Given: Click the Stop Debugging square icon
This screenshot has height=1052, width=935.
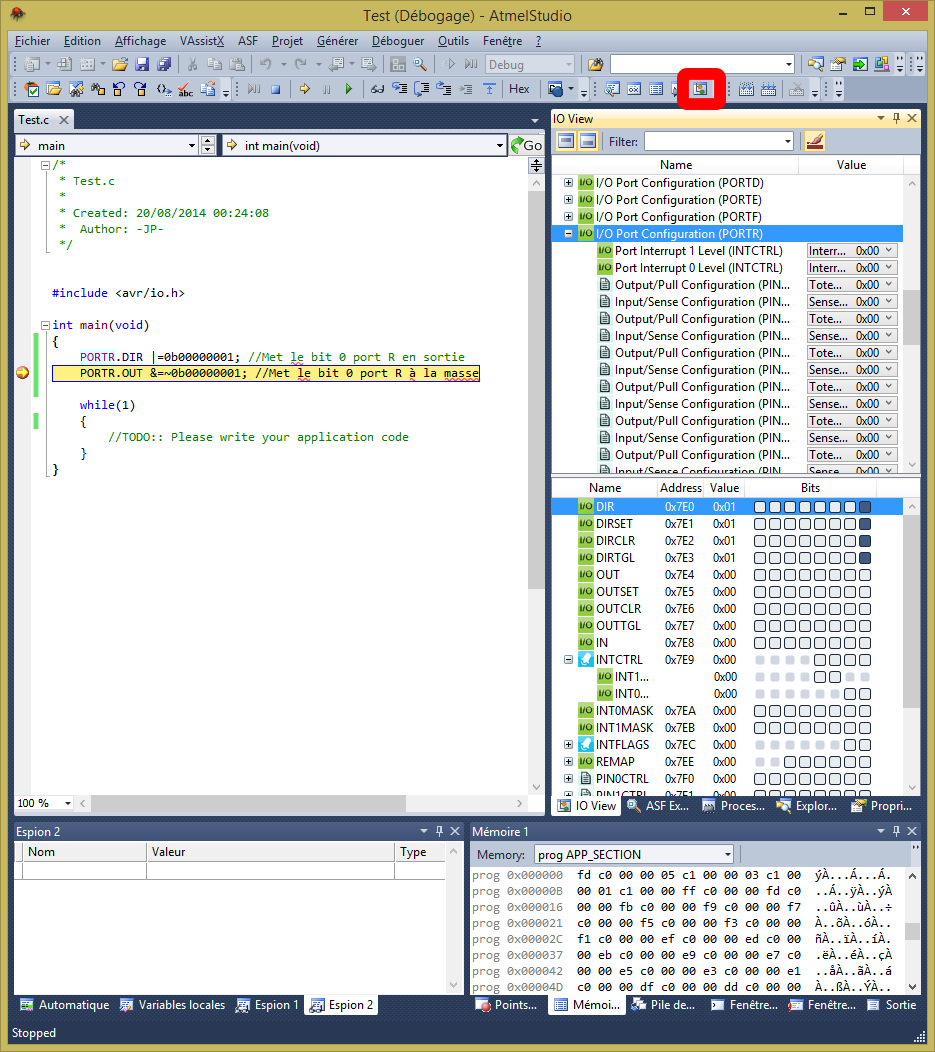Looking at the screenshot, I should pyautogui.click(x=275, y=89).
